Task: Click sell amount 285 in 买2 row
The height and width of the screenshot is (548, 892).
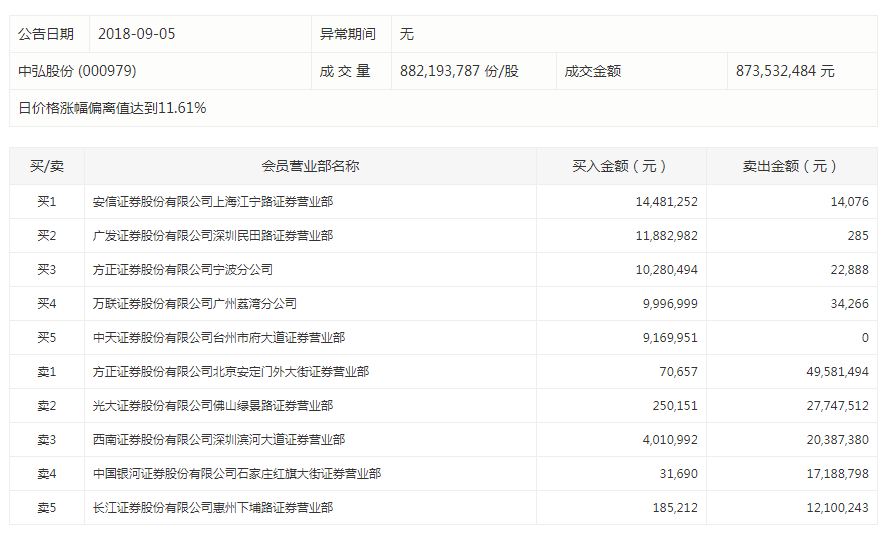Action: click(858, 236)
